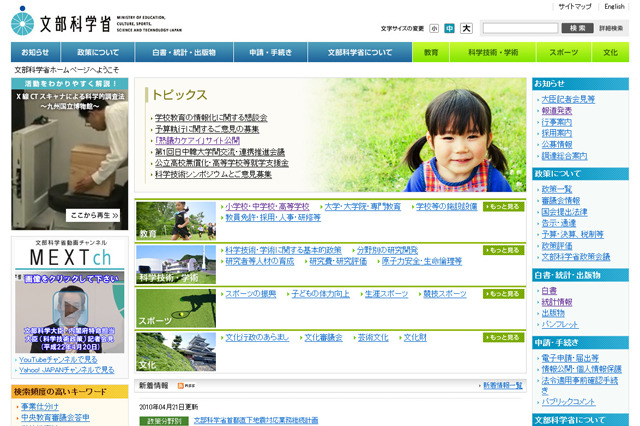The image size is (640, 426).
Task: Switch to the English site
Action: tap(614, 7)
